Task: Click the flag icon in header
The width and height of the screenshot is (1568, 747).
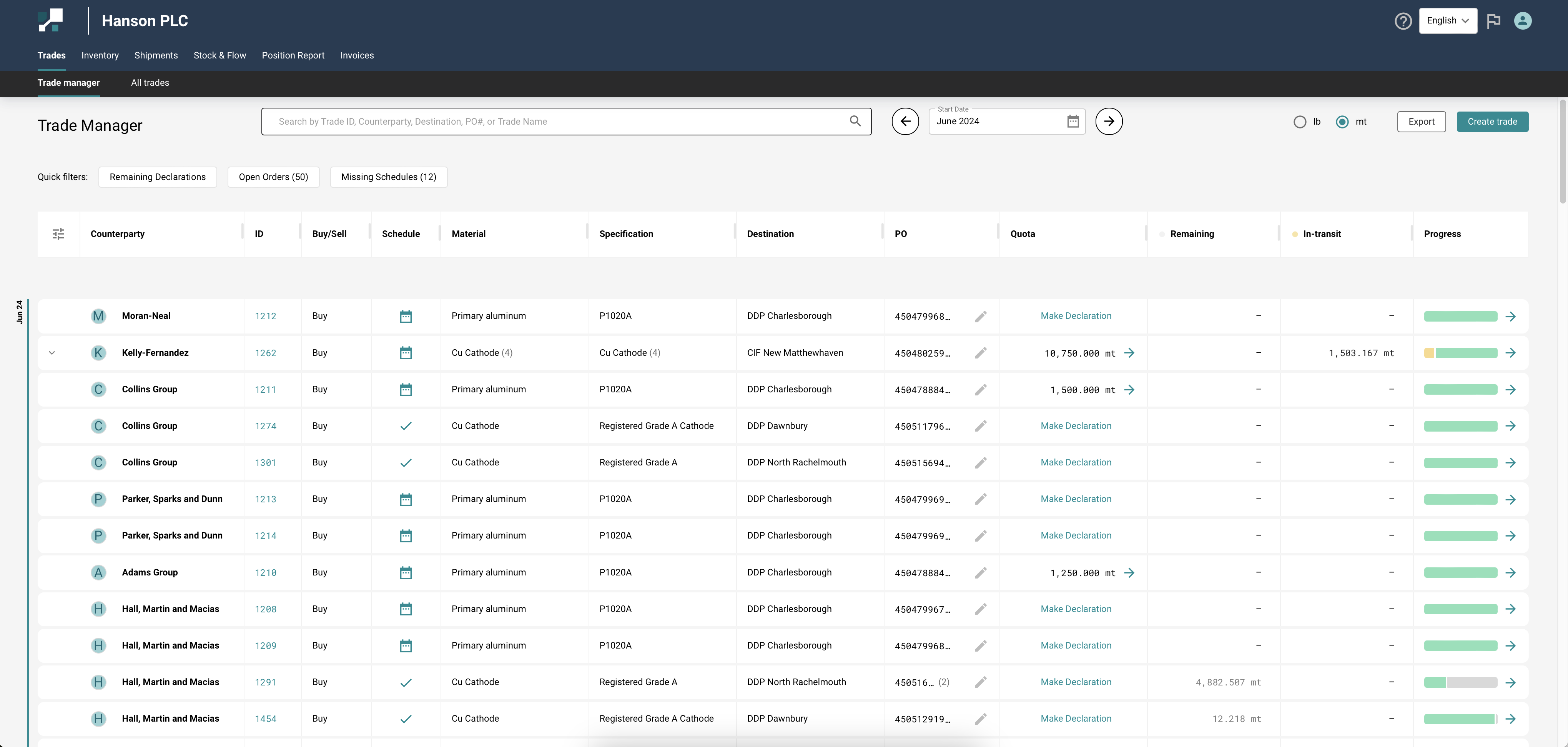Action: (1493, 21)
